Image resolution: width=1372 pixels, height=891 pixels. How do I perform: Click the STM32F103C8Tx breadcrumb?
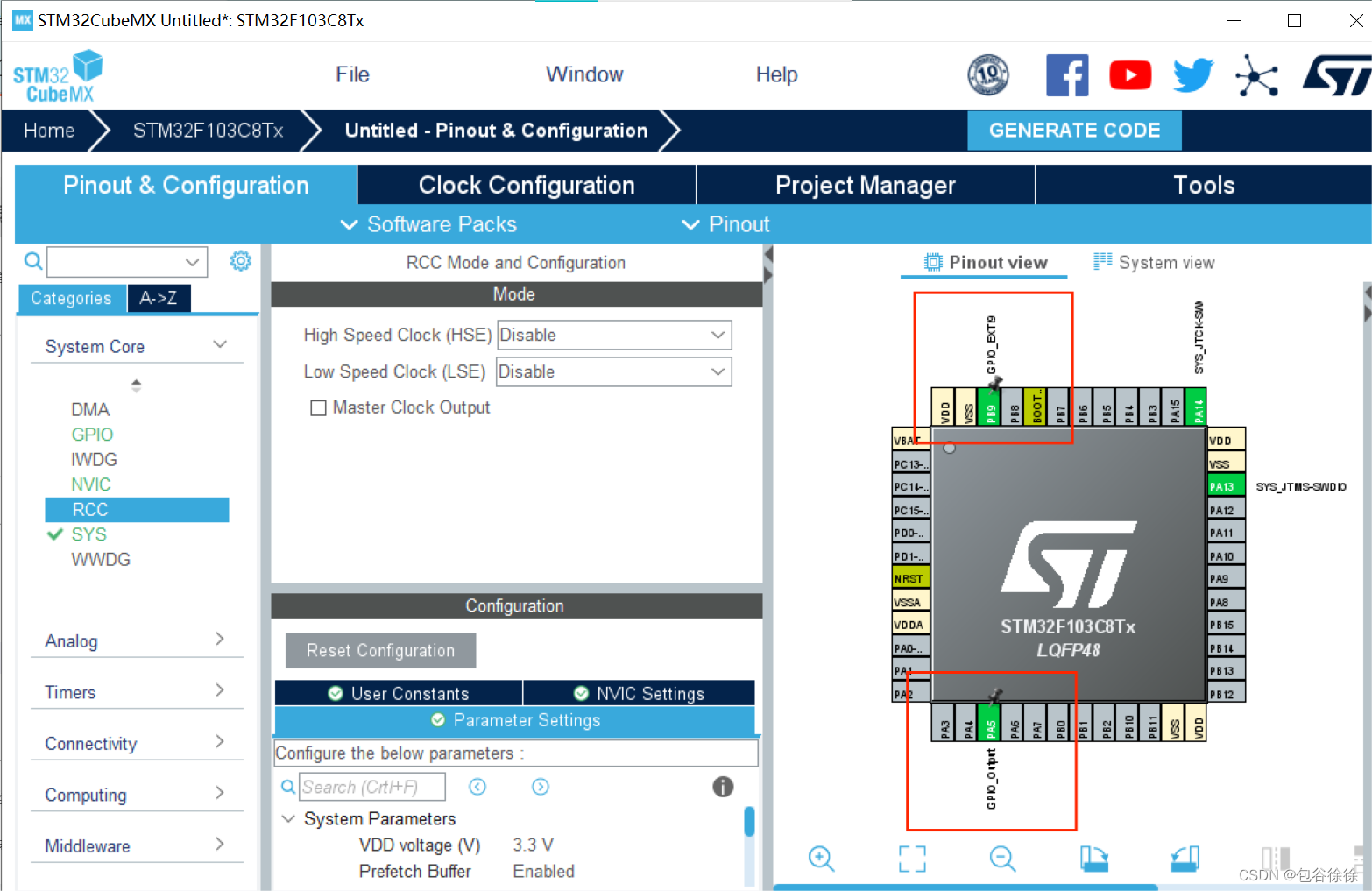click(x=208, y=131)
